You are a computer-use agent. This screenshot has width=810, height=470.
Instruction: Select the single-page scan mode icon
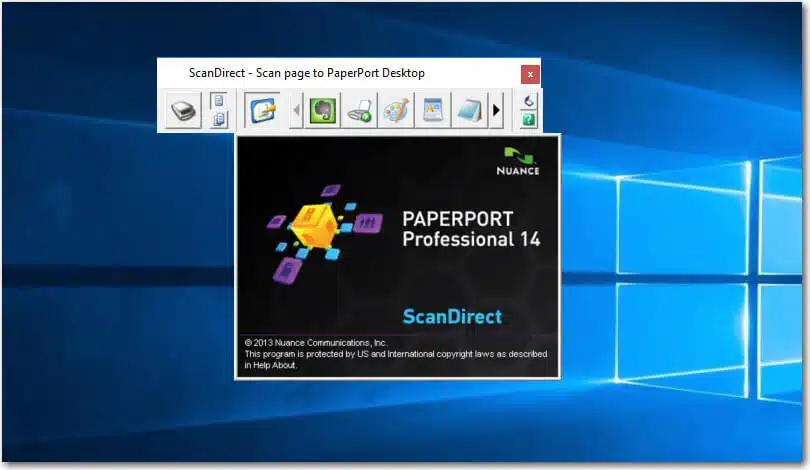[219, 100]
